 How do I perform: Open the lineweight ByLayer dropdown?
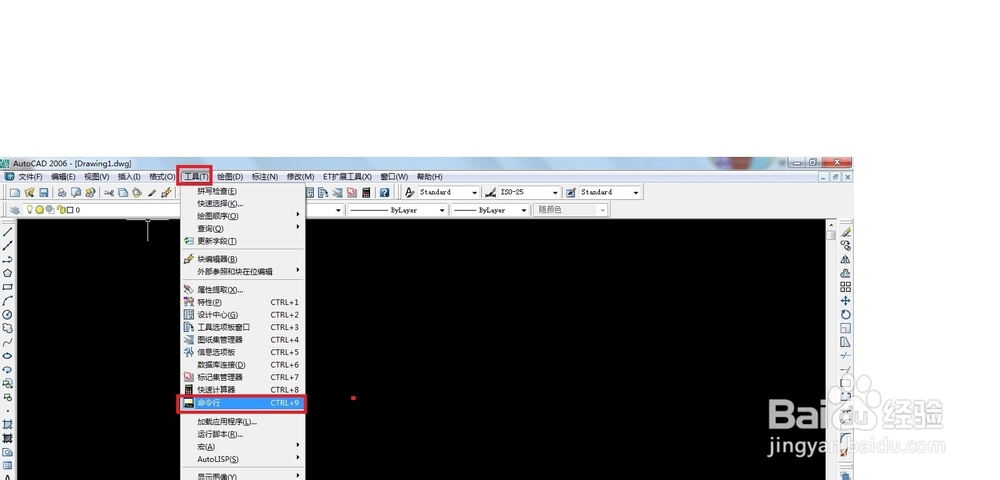click(x=524, y=210)
